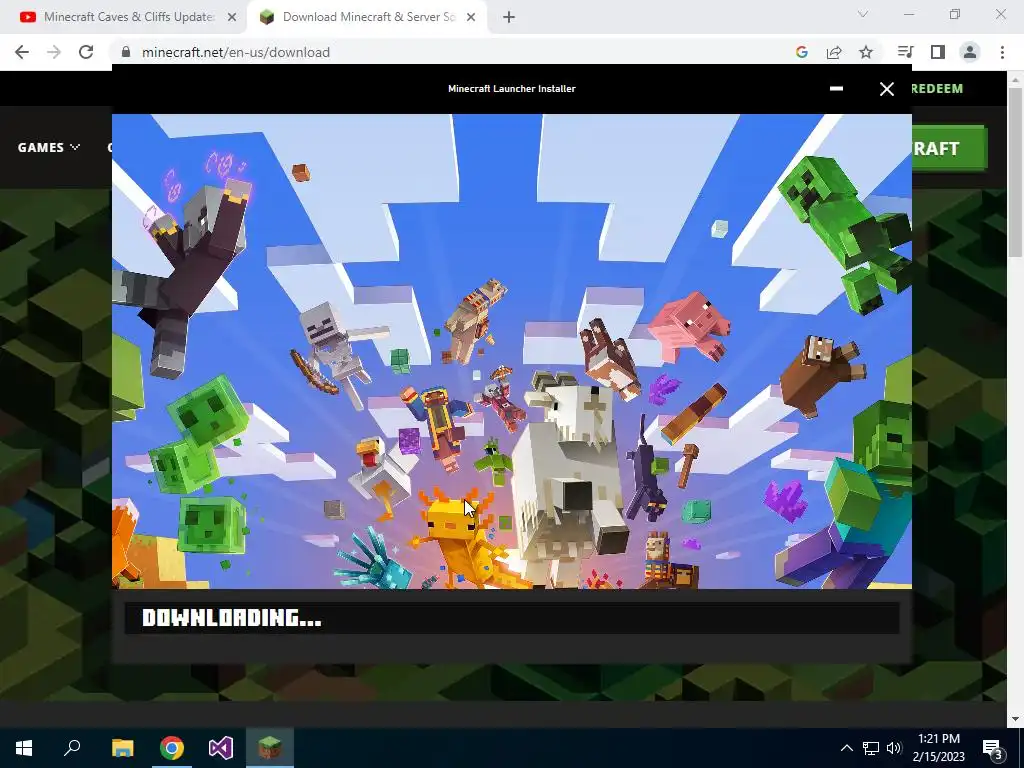The image size is (1024, 768).
Task: Click REDEEM link on minecraft.net
Action: [936, 88]
